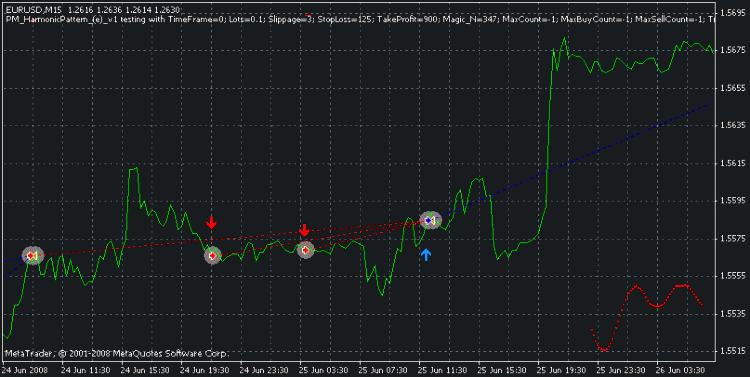Select the blue buy arrow near 25 Jun 11:30
Screen dimensions: 750x377
[426, 254]
